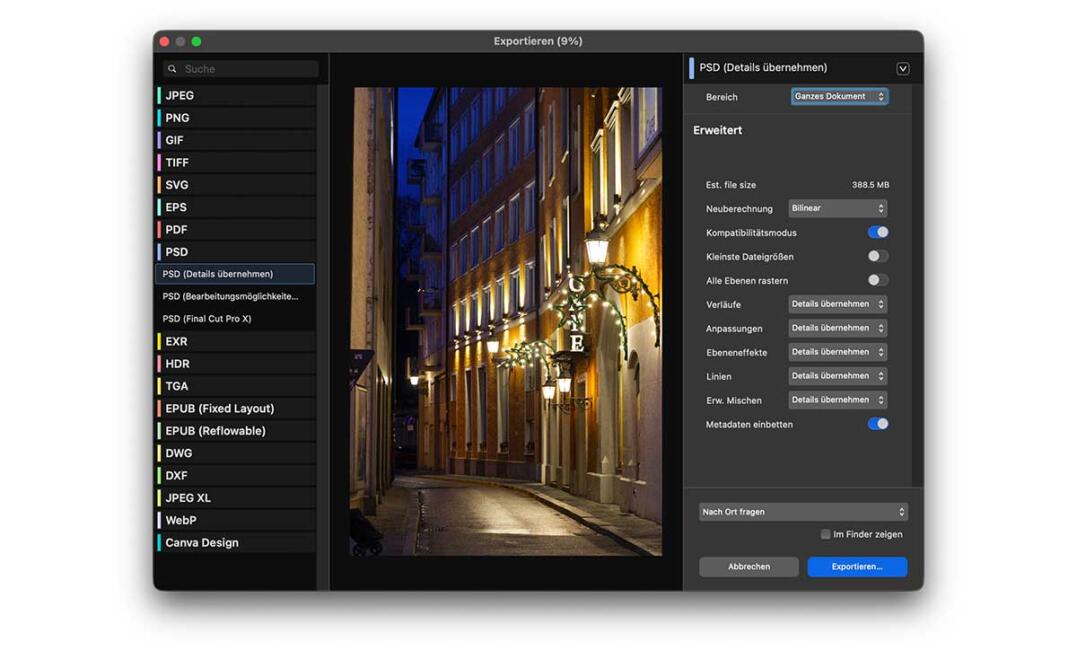The width and height of the screenshot is (1077, 650).
Task: Choose the PSD (Bearbeitungsmöglichkeiten) preset
Action: pos(236,296)
